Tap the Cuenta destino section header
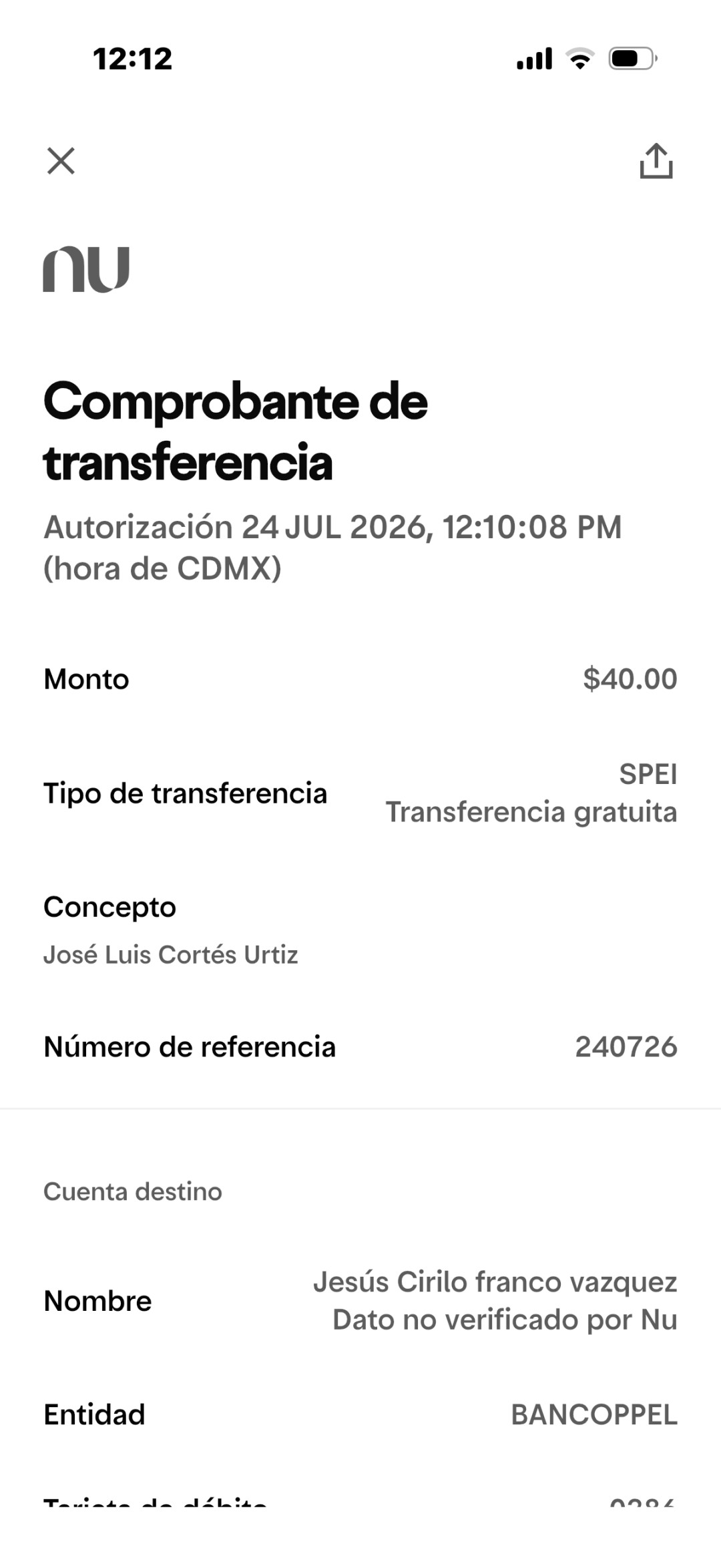 [133, 1191]
